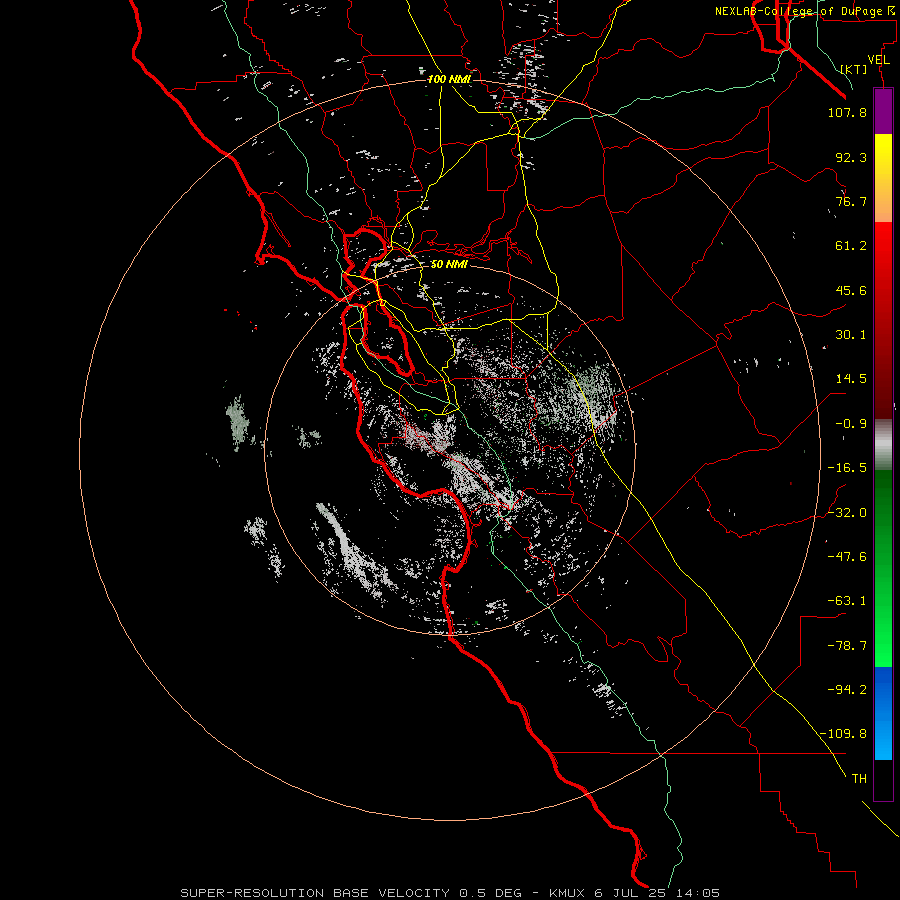This screenshot has width=900, height=900.
Task: Click the TH threshold label
Action: pos(859,779)
